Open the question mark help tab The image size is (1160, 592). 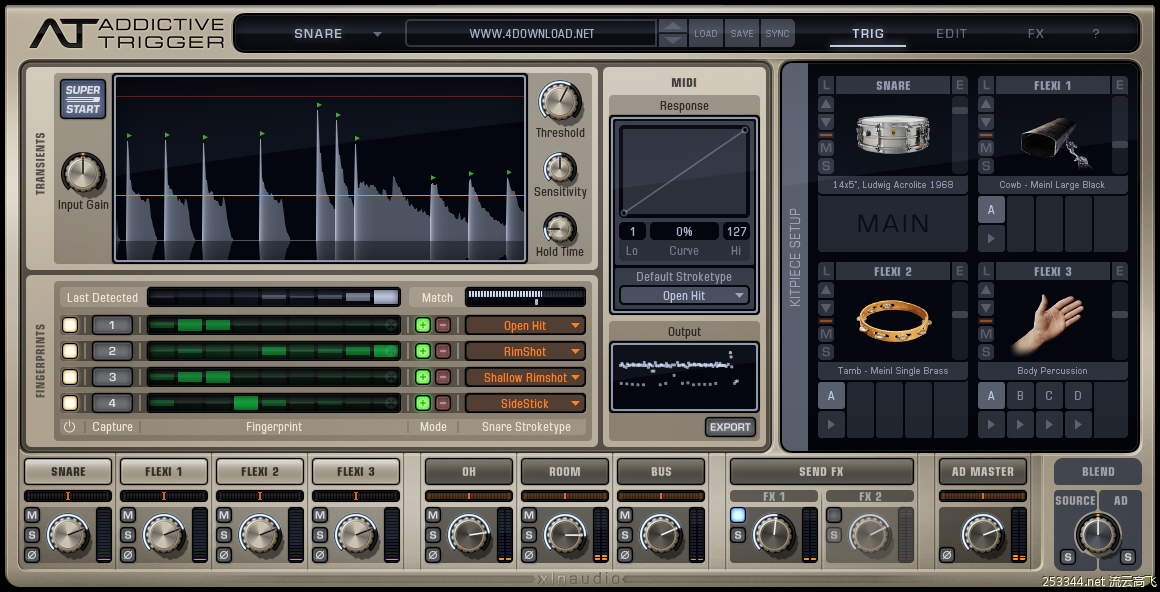click(1096, 33)
